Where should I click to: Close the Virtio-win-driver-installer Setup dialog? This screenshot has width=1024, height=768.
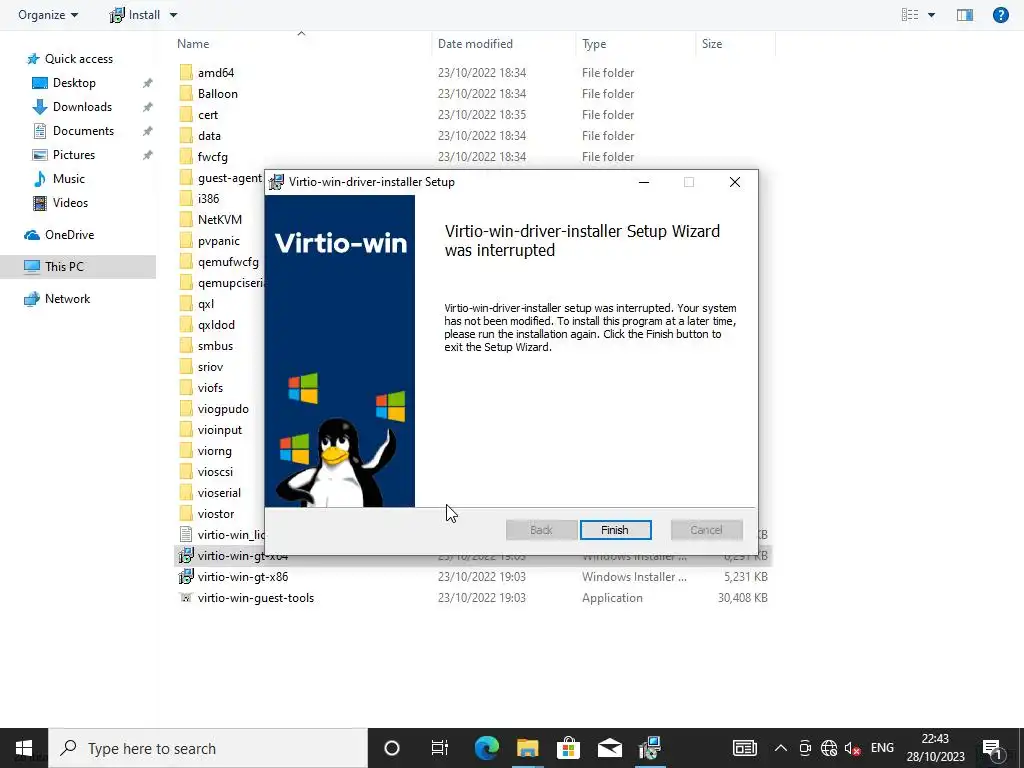735,182
